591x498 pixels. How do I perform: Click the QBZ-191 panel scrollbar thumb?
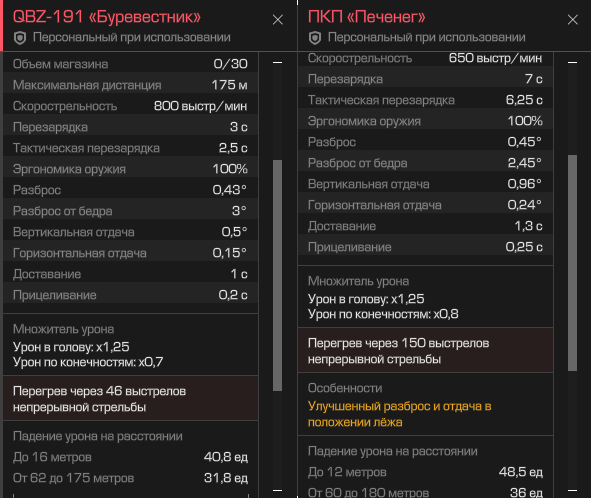277,275
